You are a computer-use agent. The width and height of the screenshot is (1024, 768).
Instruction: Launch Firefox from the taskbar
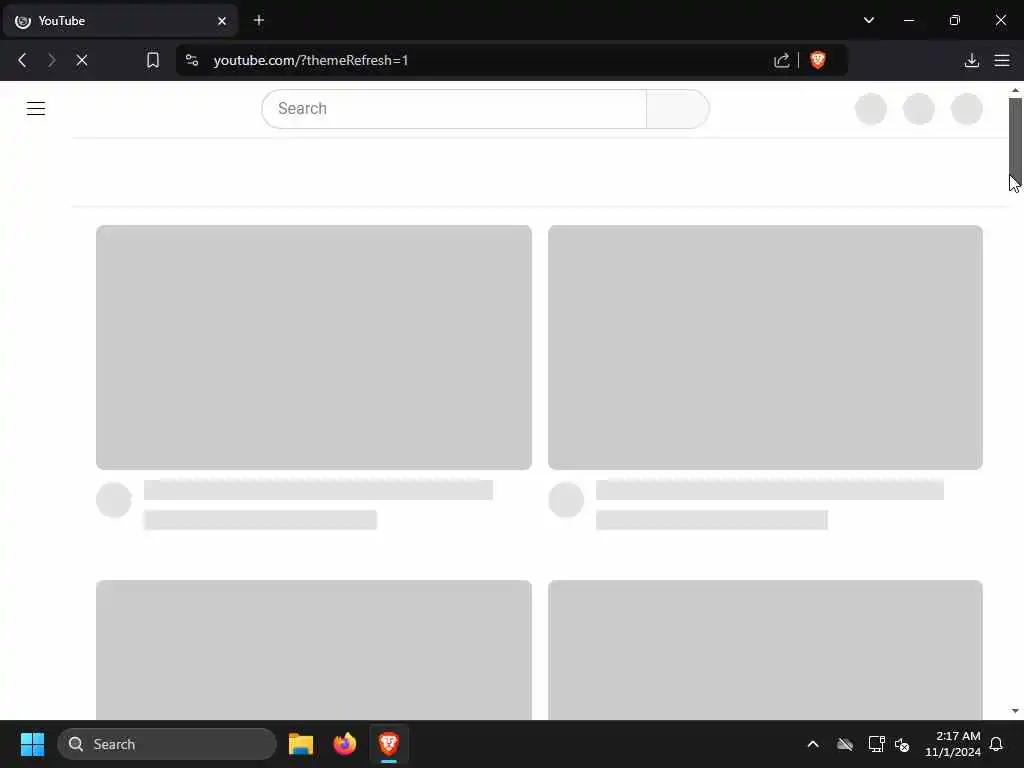pyautogui.click(x=345, y=744)
